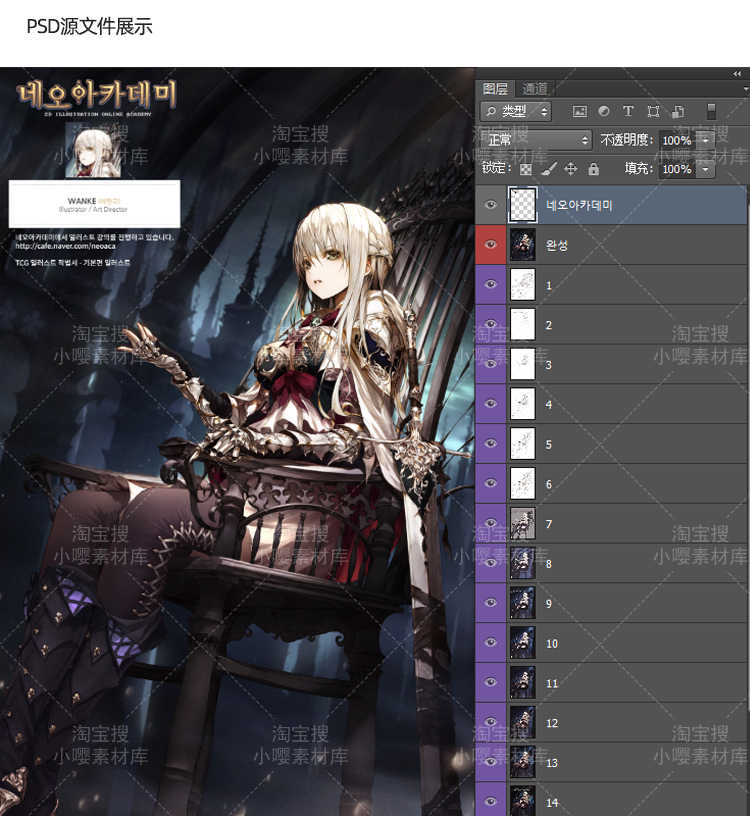Toggle visibility of layer 1
Screen dimensions: 750x816
[490, 284]
